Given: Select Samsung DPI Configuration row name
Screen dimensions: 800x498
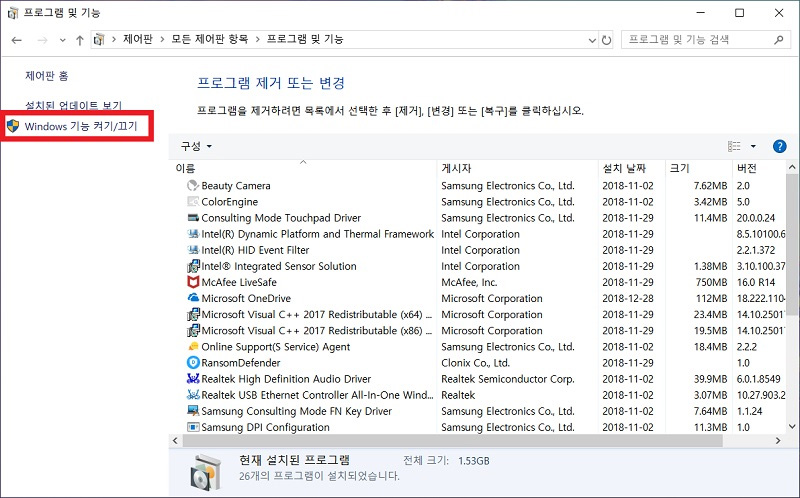Looking at the screenshot, I should [x=265, y=427].
